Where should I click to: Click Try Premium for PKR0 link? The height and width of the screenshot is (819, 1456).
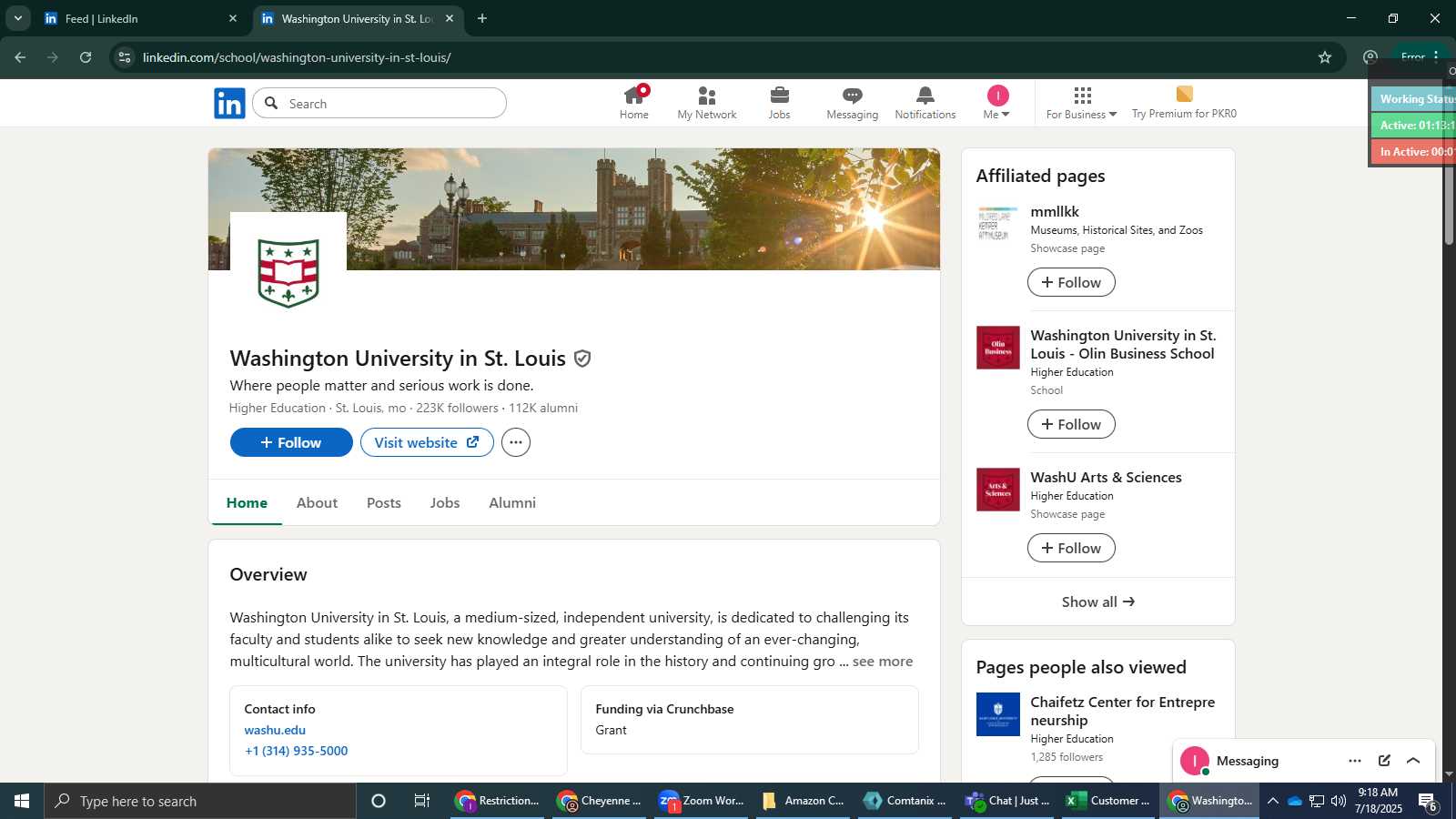pos(1184,103)
